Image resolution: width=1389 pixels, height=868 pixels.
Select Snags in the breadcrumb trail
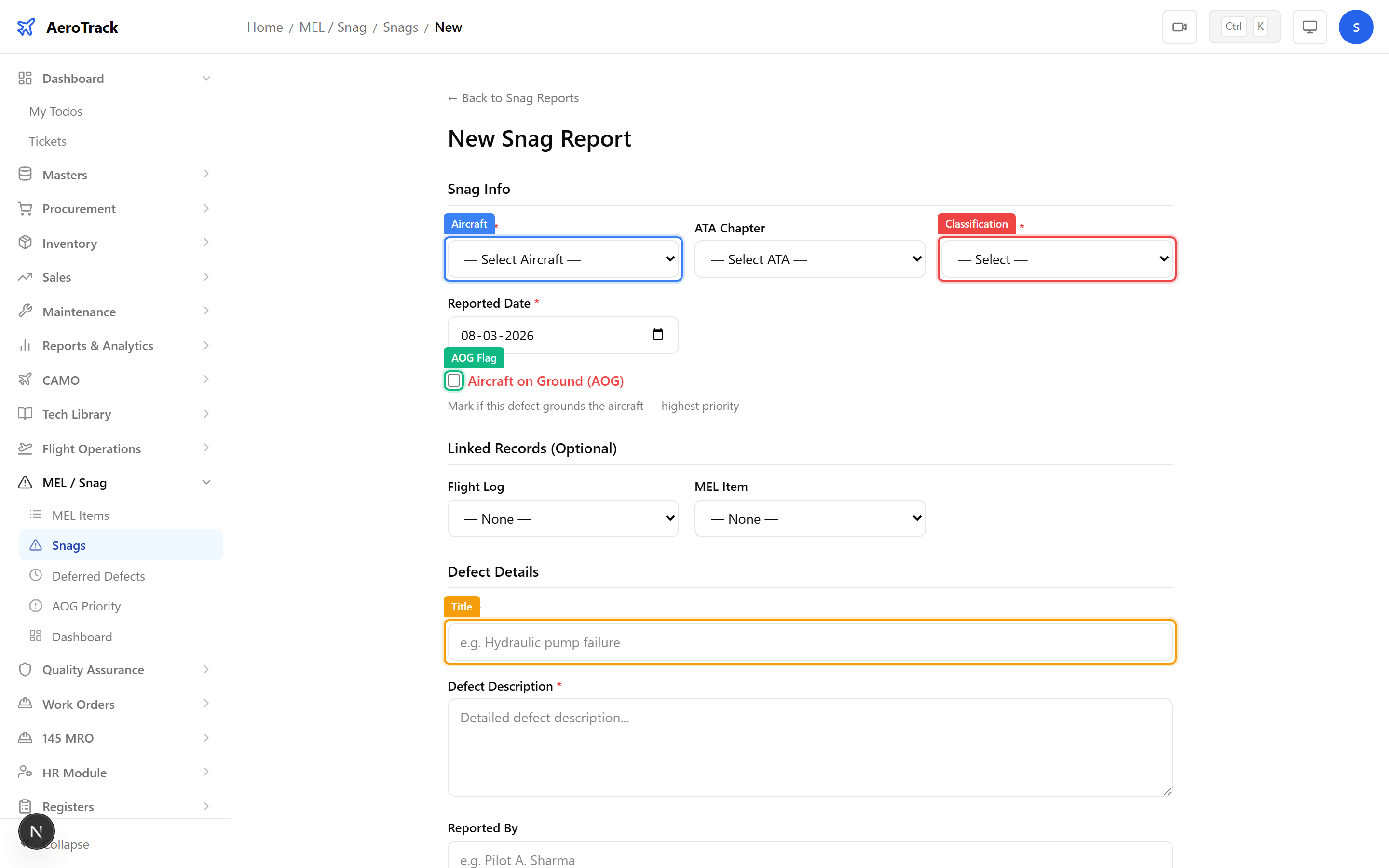pos(400,27)
